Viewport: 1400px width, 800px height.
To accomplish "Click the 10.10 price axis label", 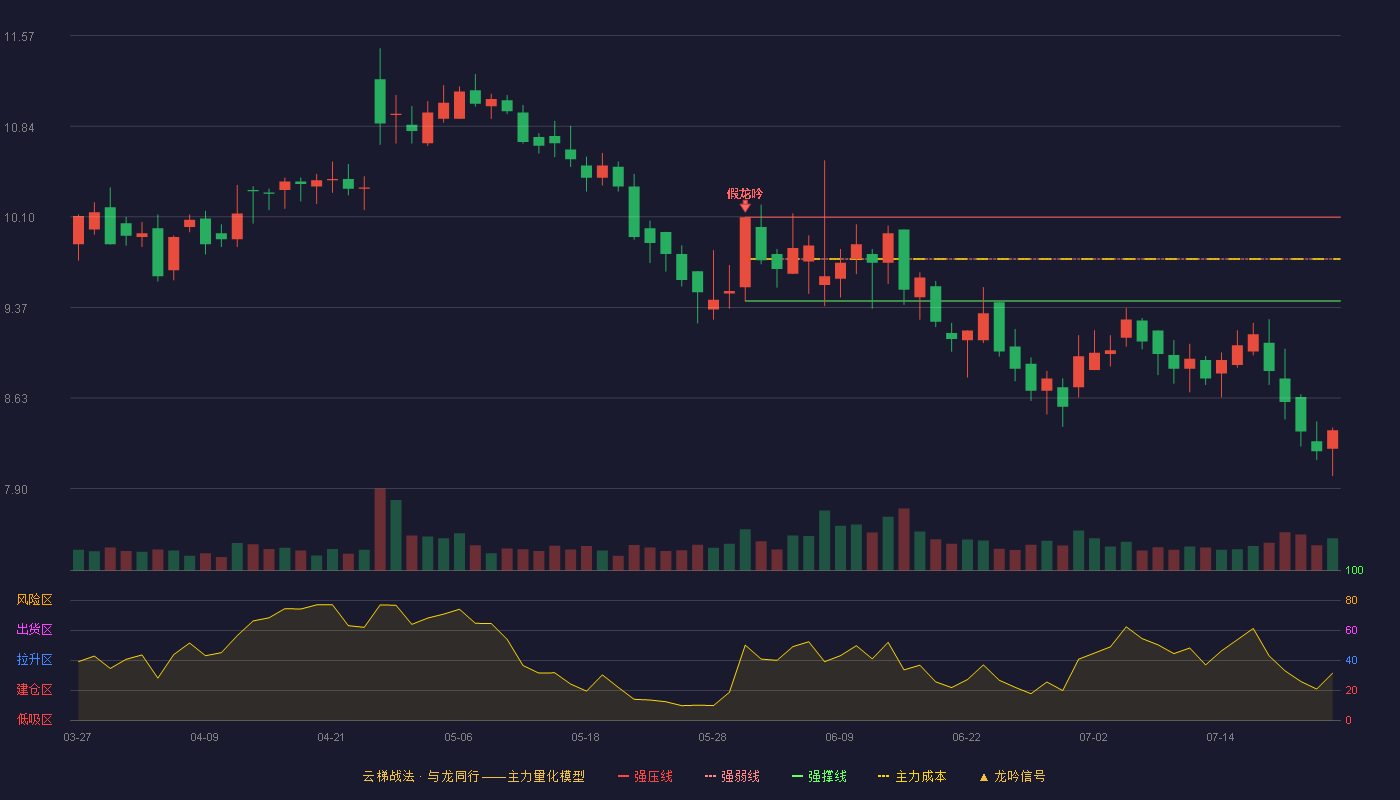I will (x=19, y=218).
